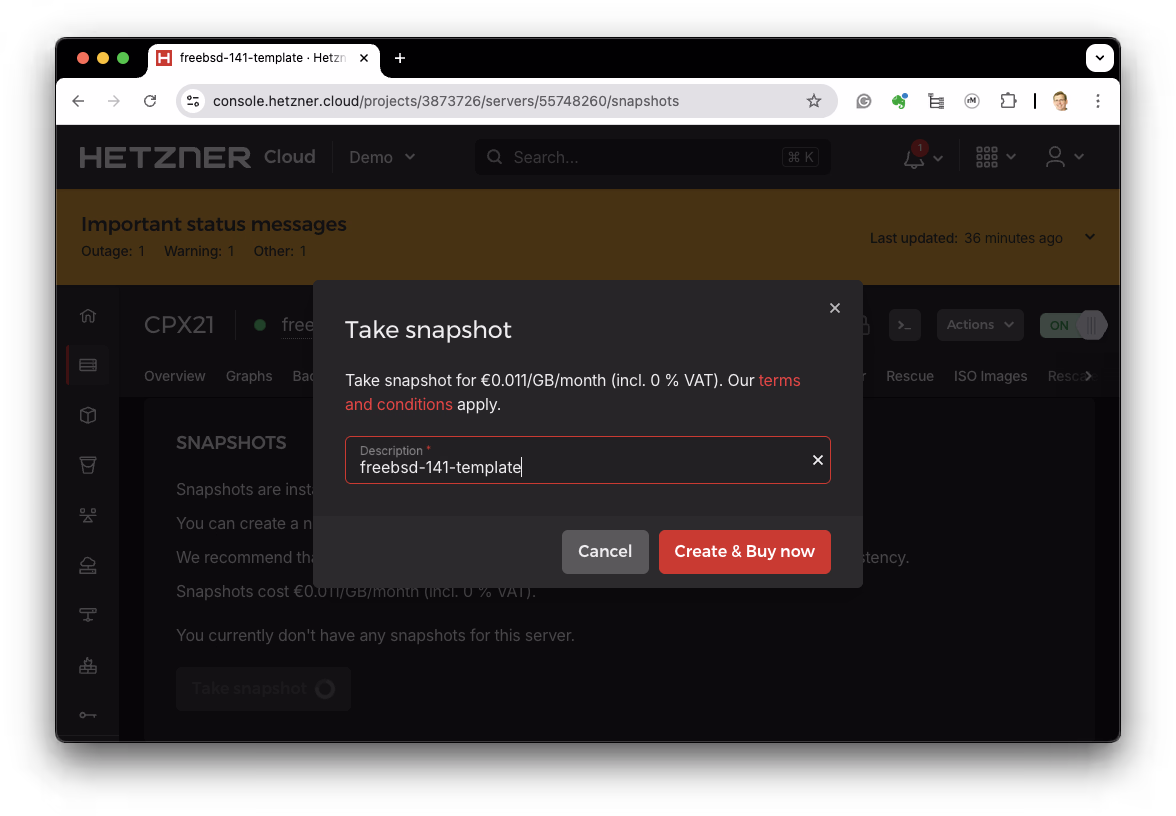Expand the Demo project dropdown

382,157
